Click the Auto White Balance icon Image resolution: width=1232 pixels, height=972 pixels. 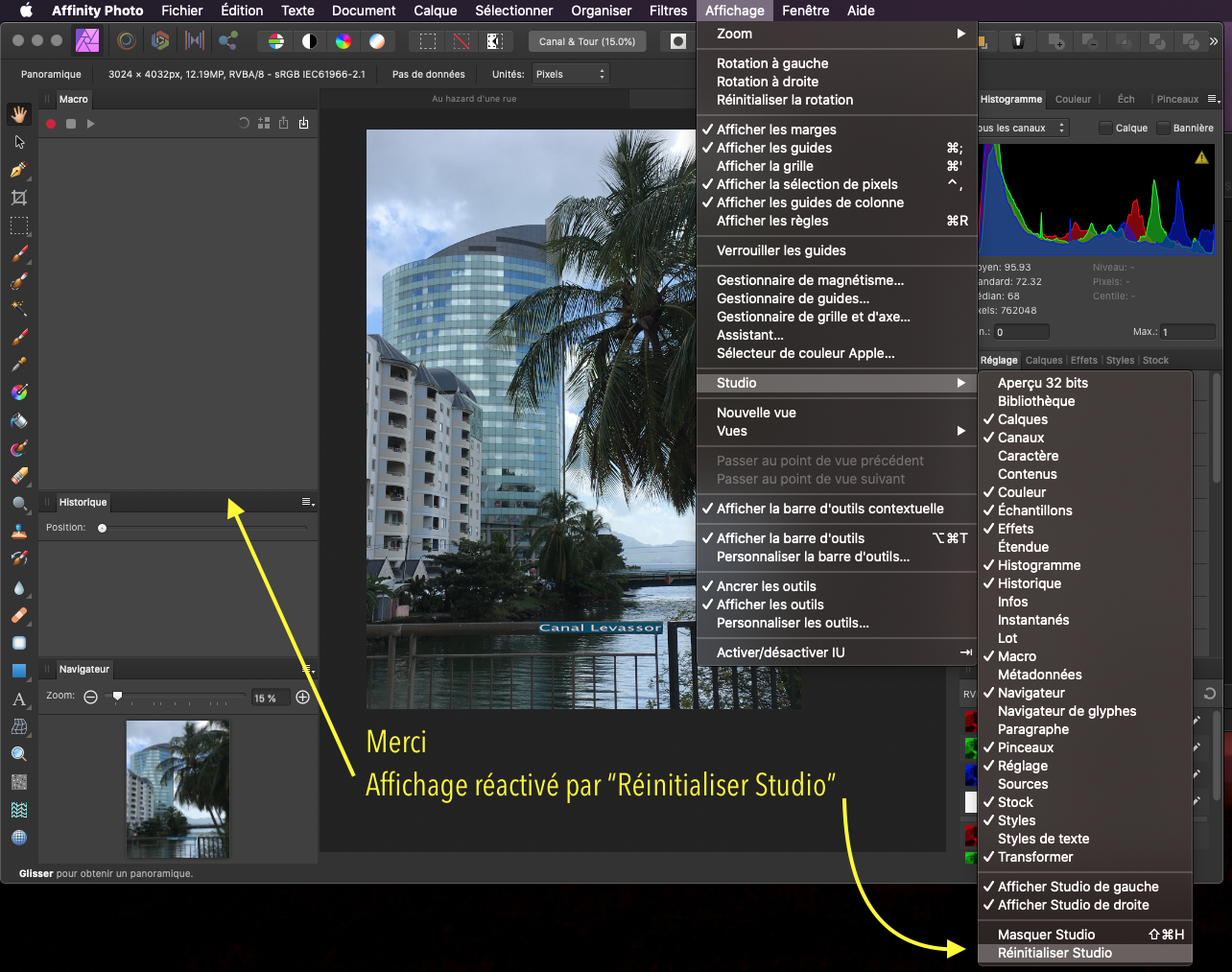pyautogui.click(x=377, y=41)
